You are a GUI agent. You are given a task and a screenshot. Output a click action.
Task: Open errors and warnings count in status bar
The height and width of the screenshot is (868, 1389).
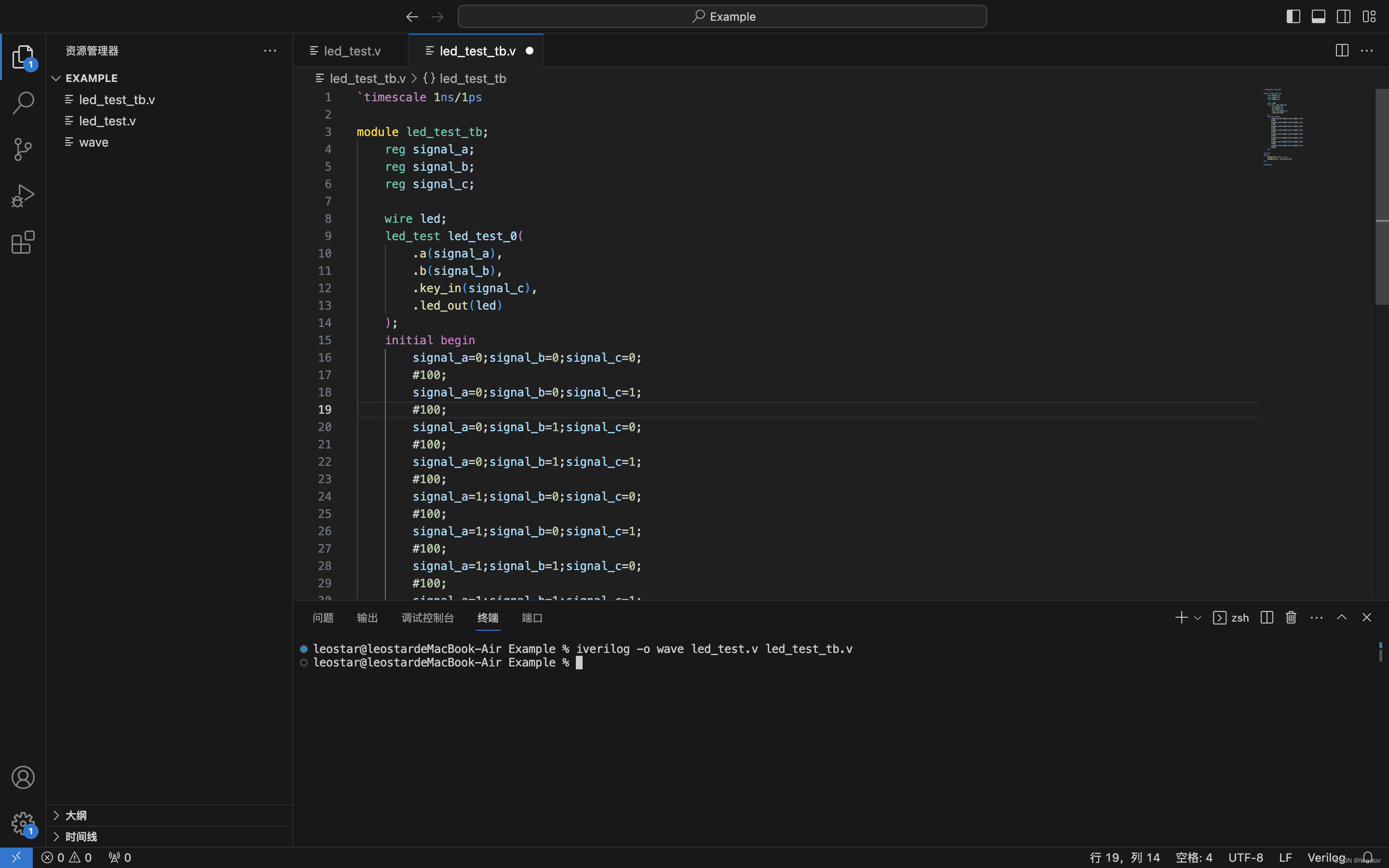(x=67, y=857)
